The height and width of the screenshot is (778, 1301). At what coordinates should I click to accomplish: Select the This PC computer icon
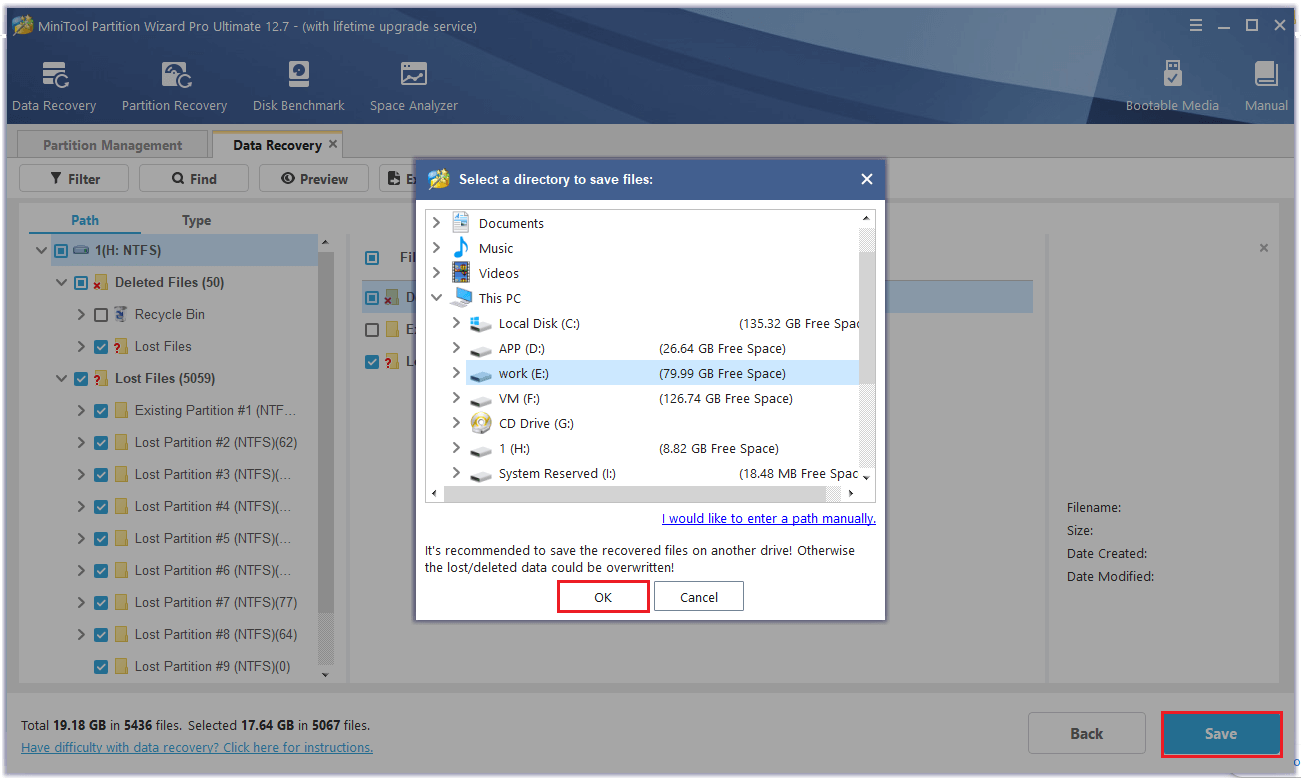click(461, 298)
